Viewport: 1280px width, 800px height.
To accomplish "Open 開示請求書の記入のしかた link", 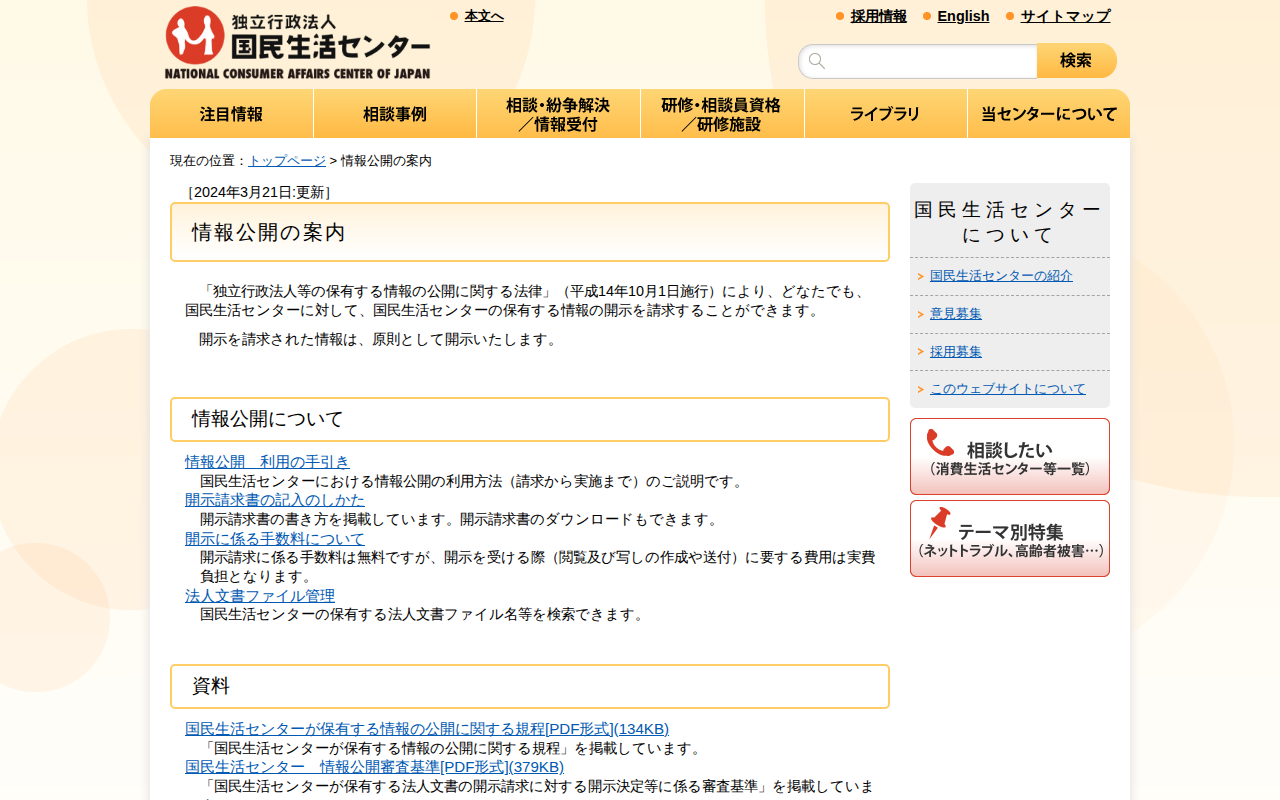I will (275, 500).
